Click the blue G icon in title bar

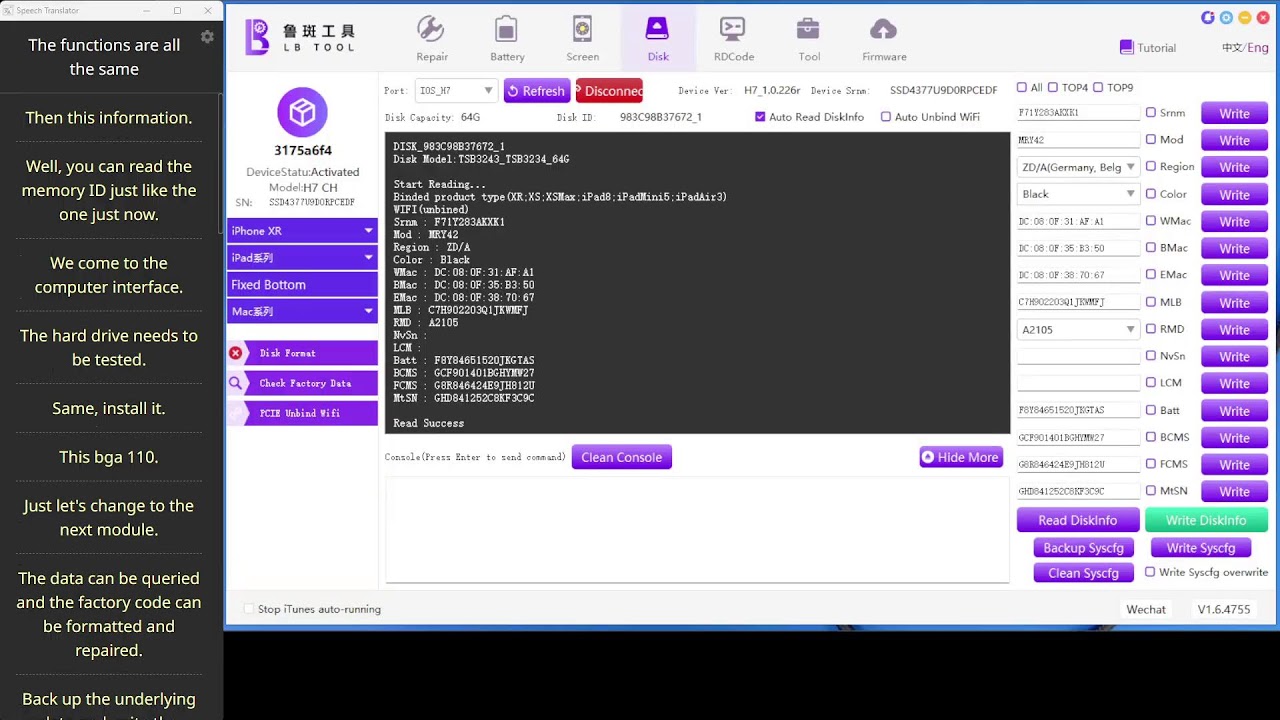[x=1208, y=17]
